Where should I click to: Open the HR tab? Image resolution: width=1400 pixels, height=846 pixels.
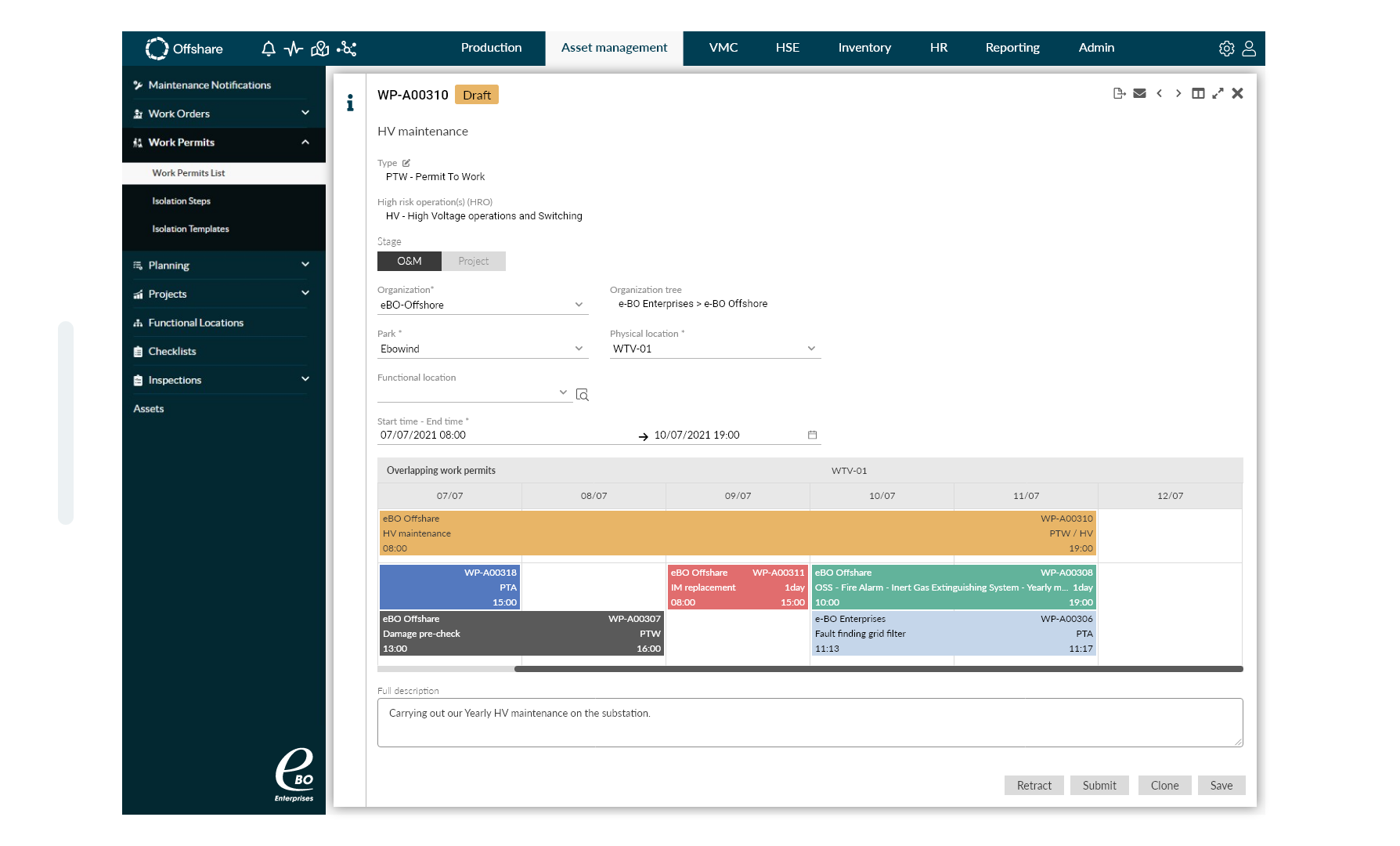click(939, 48)
